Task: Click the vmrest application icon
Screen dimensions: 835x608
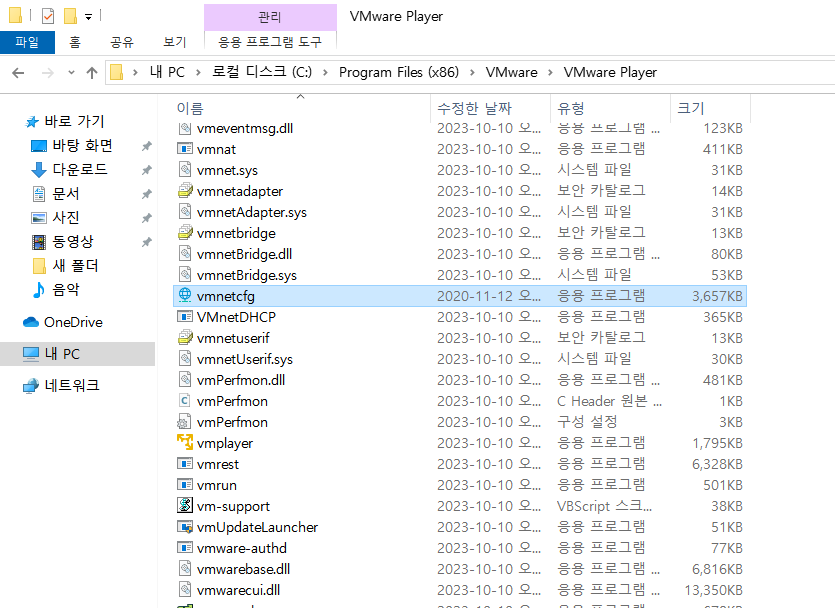Action: (x=185, y=464)
